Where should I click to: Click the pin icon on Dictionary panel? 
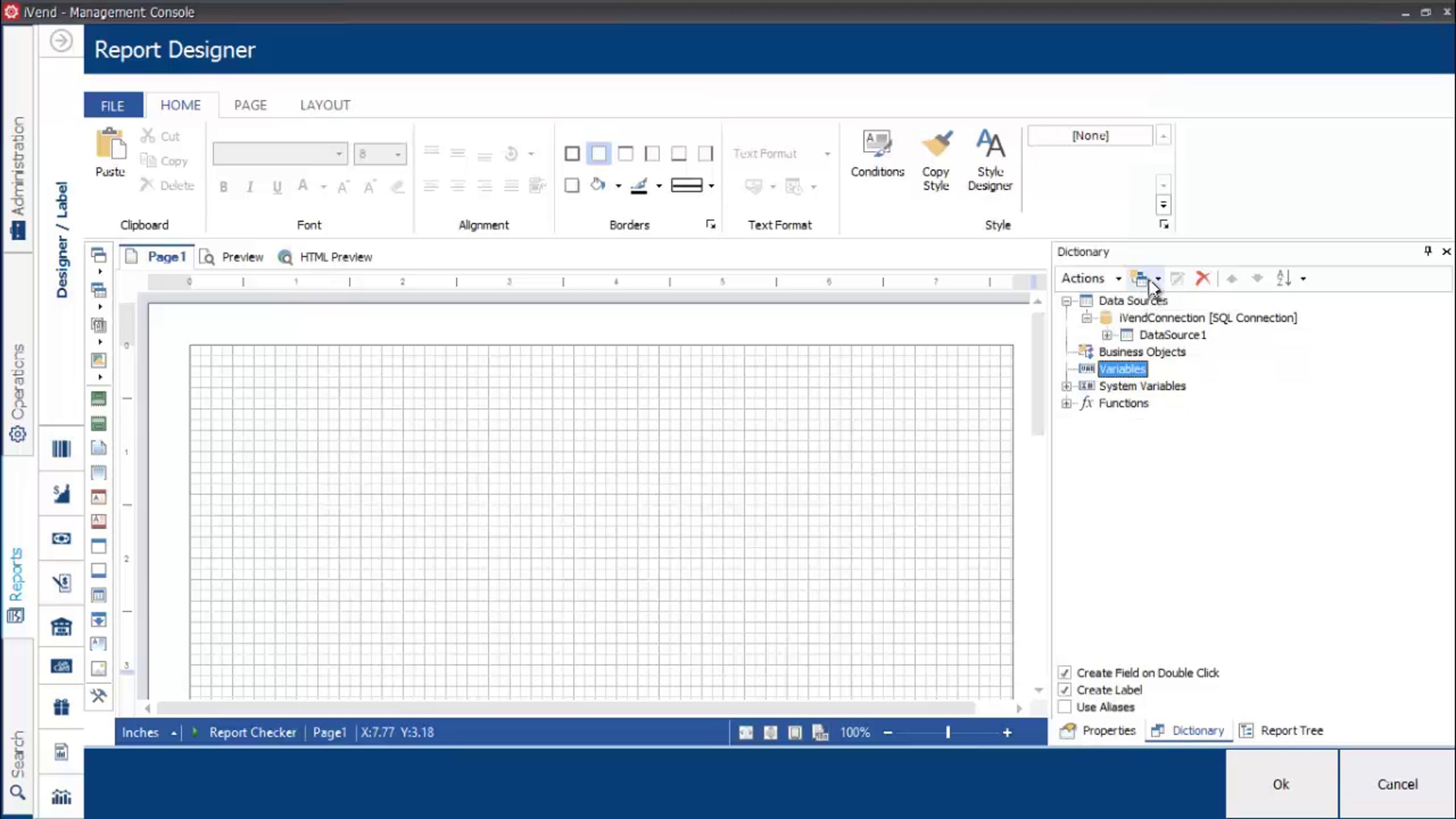point(1427,251)
